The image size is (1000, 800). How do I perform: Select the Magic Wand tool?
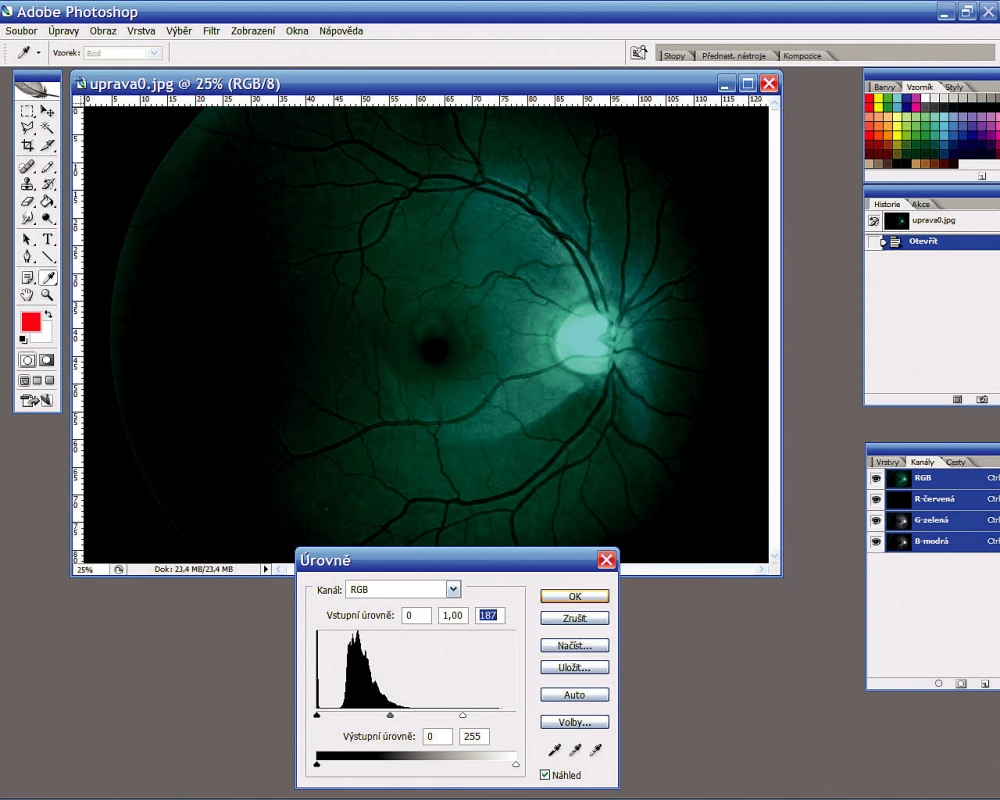point(47,128)
